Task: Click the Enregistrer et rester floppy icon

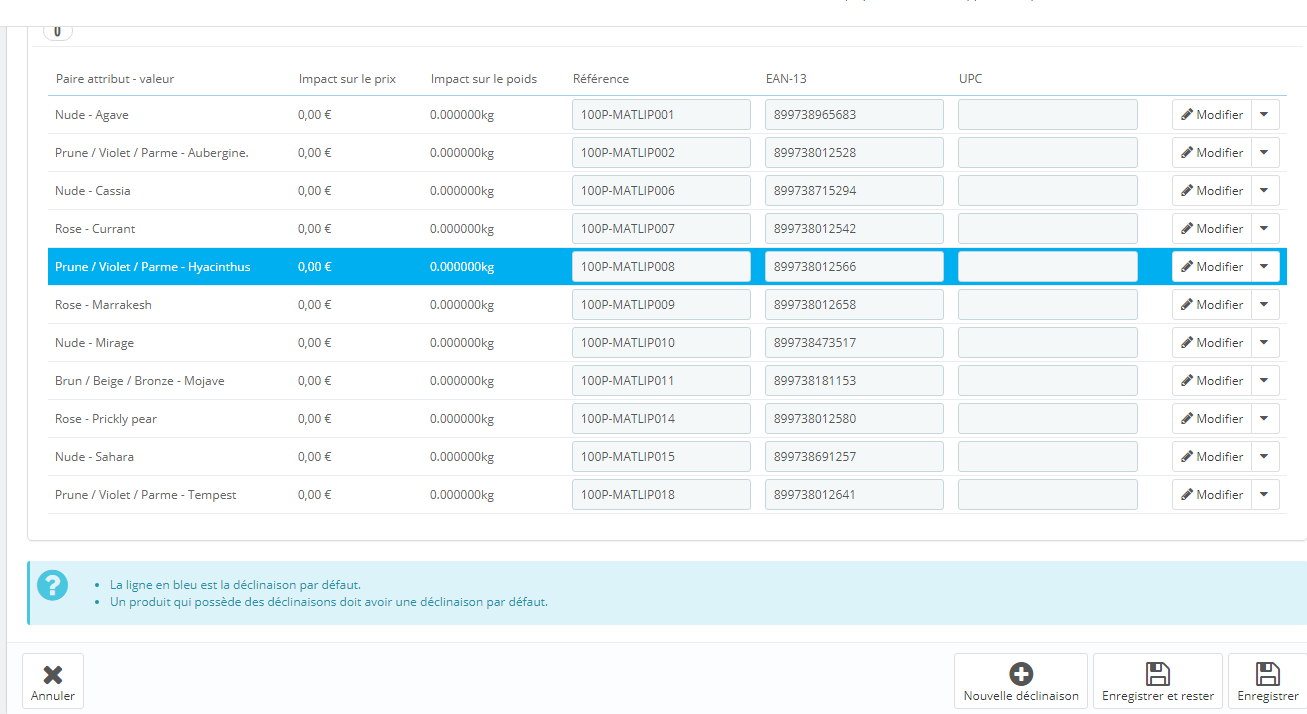Action: click(1158, 674)
